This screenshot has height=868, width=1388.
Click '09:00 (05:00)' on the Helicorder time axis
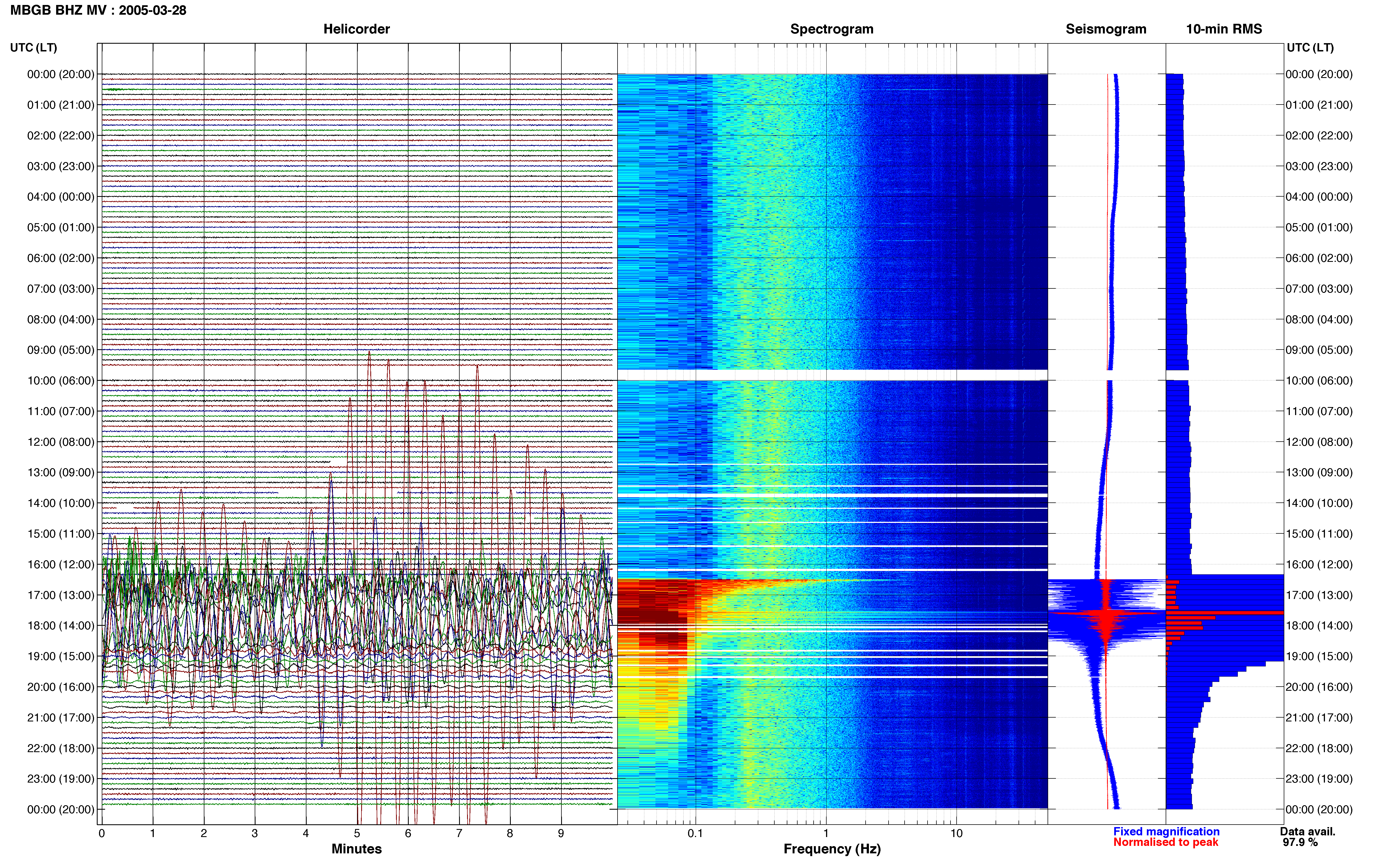pos(61,350)
